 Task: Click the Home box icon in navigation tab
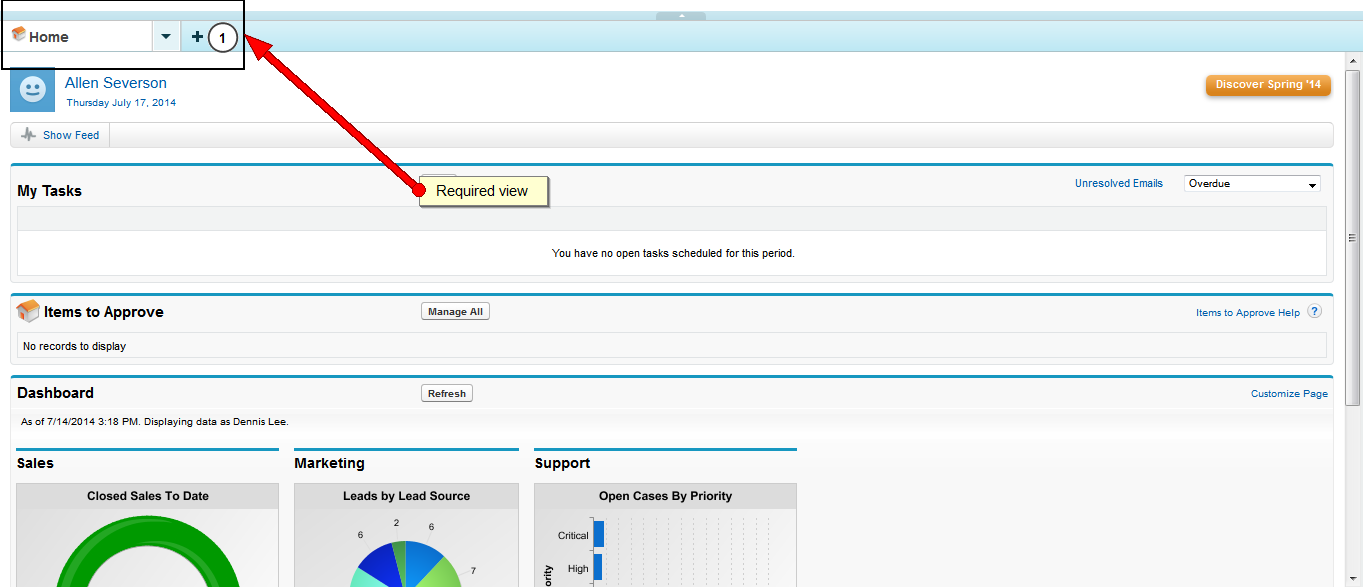pyautogui.click(x=19, y=35)
